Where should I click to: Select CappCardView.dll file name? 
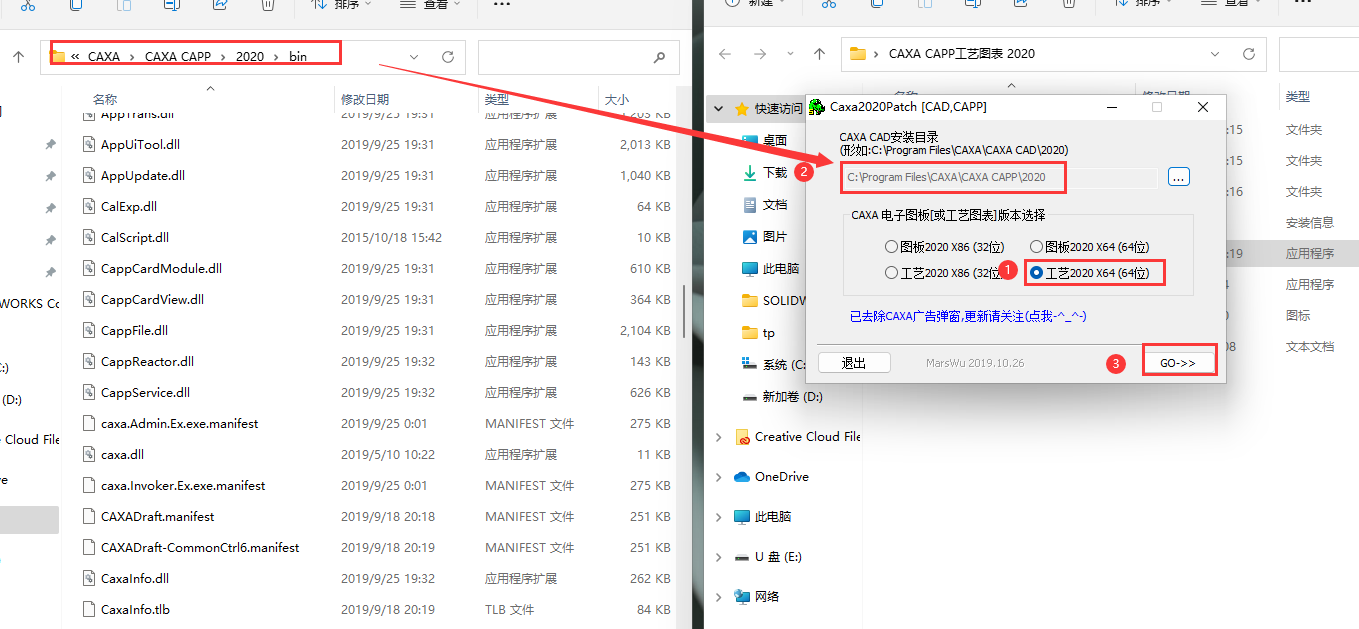coord(152,299)
